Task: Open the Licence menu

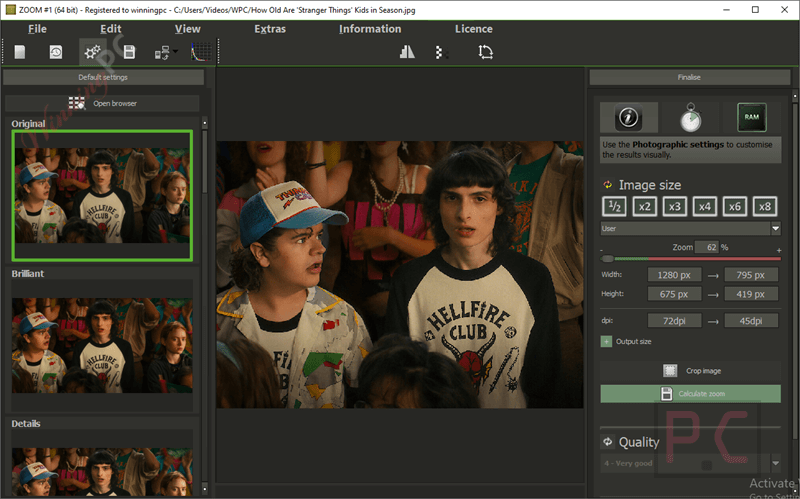Action: coord(474,29)
